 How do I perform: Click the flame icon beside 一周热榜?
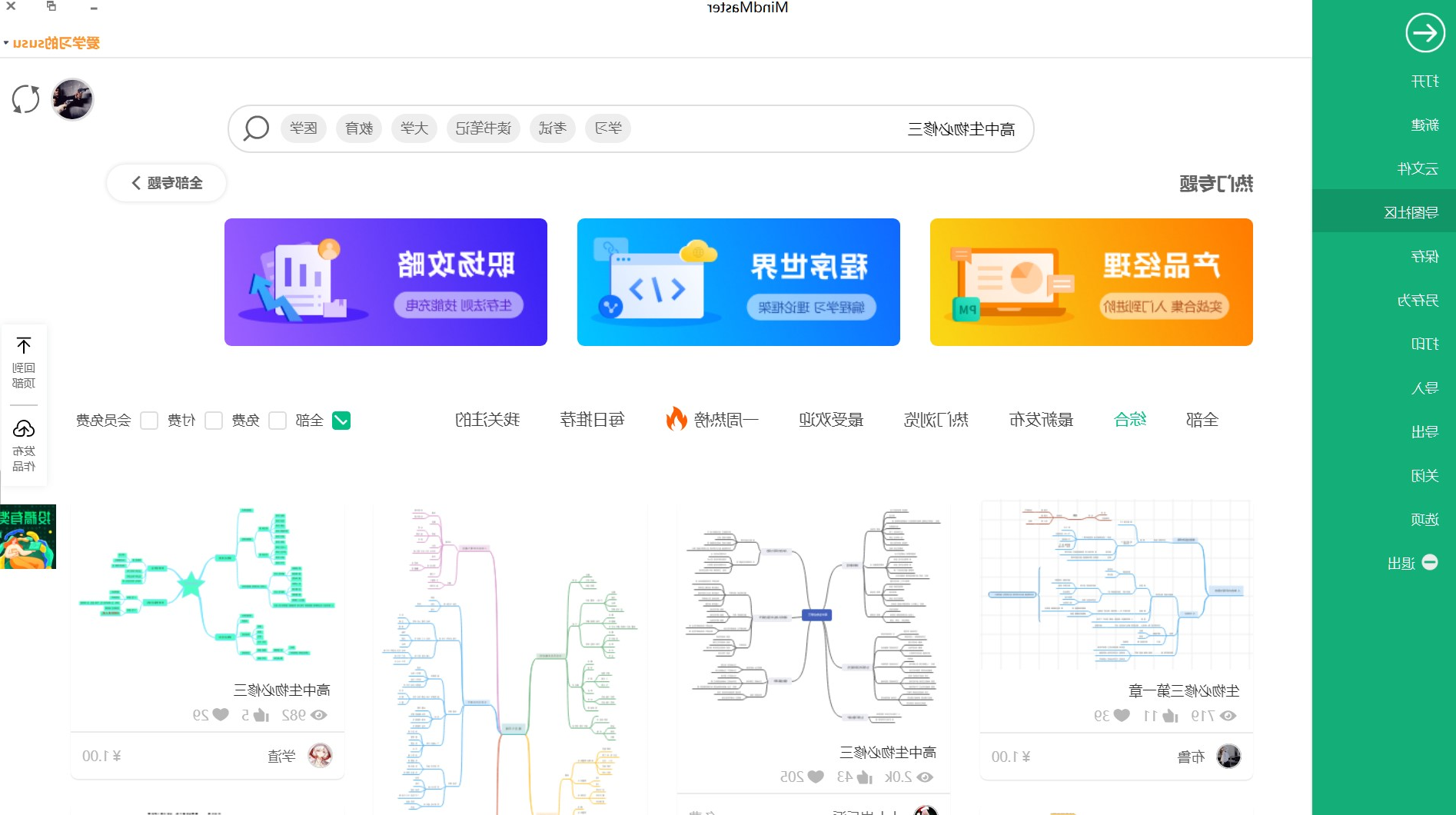pos(676,419)
